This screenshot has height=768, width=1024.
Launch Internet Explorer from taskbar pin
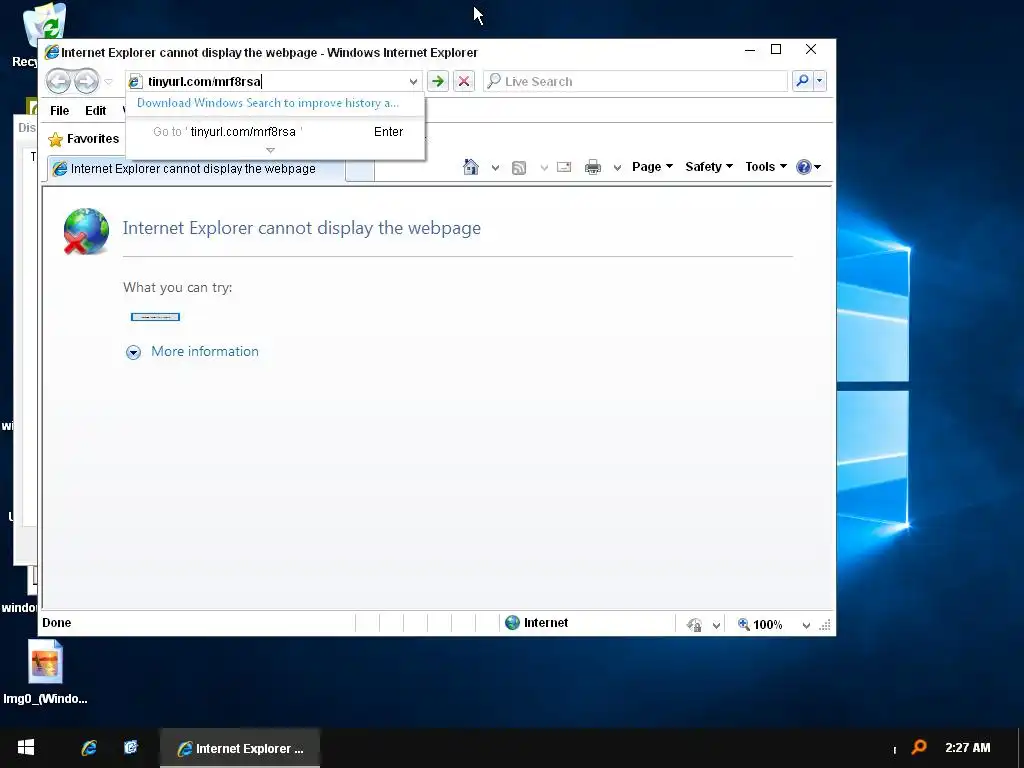89,748
